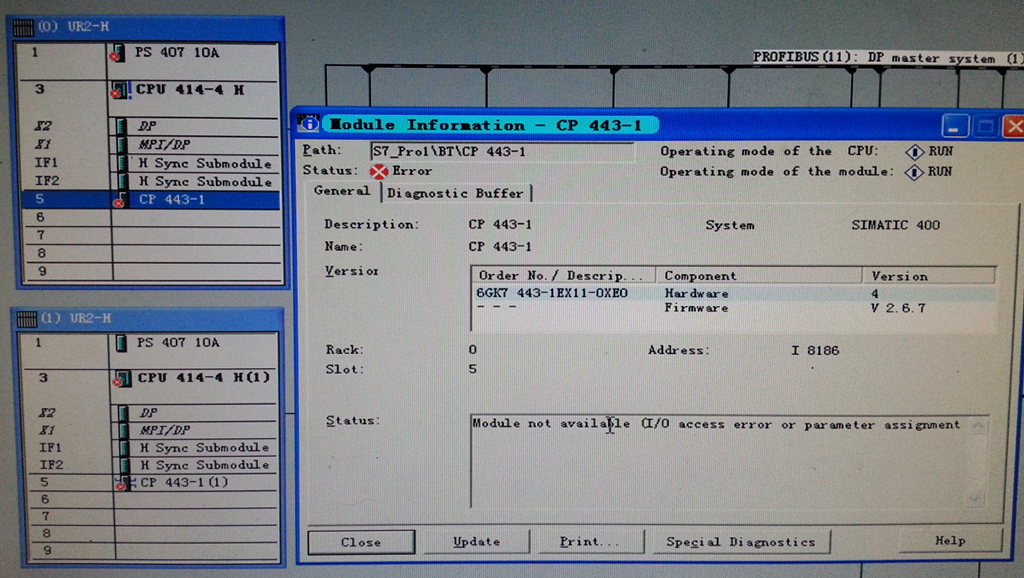Click the IF1 H Sync Submodule icon in rack (1)
This screenshot has height=578, width=1024.
click(x=123, y=448)
